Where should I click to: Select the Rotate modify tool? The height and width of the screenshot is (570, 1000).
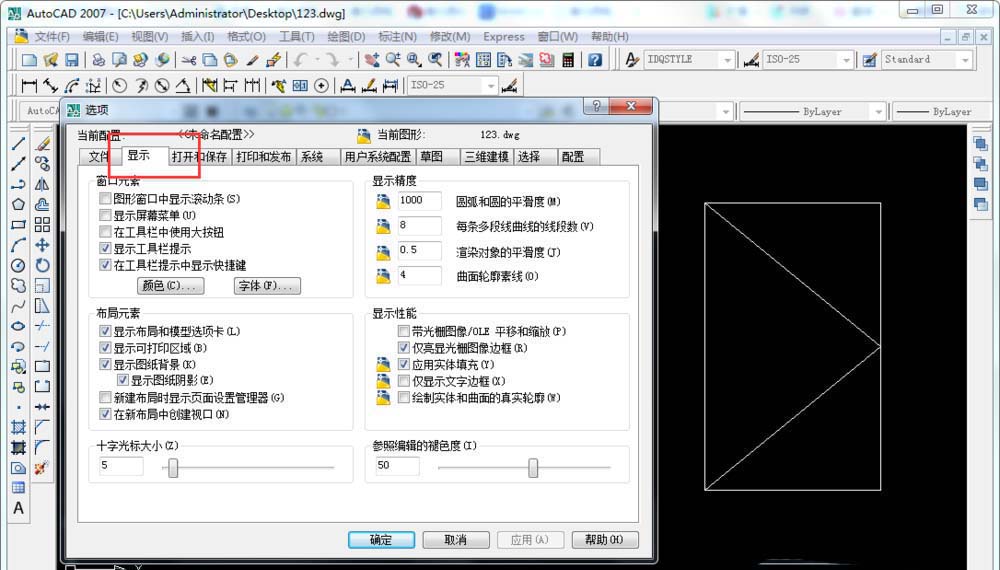(x=42, y=265)
